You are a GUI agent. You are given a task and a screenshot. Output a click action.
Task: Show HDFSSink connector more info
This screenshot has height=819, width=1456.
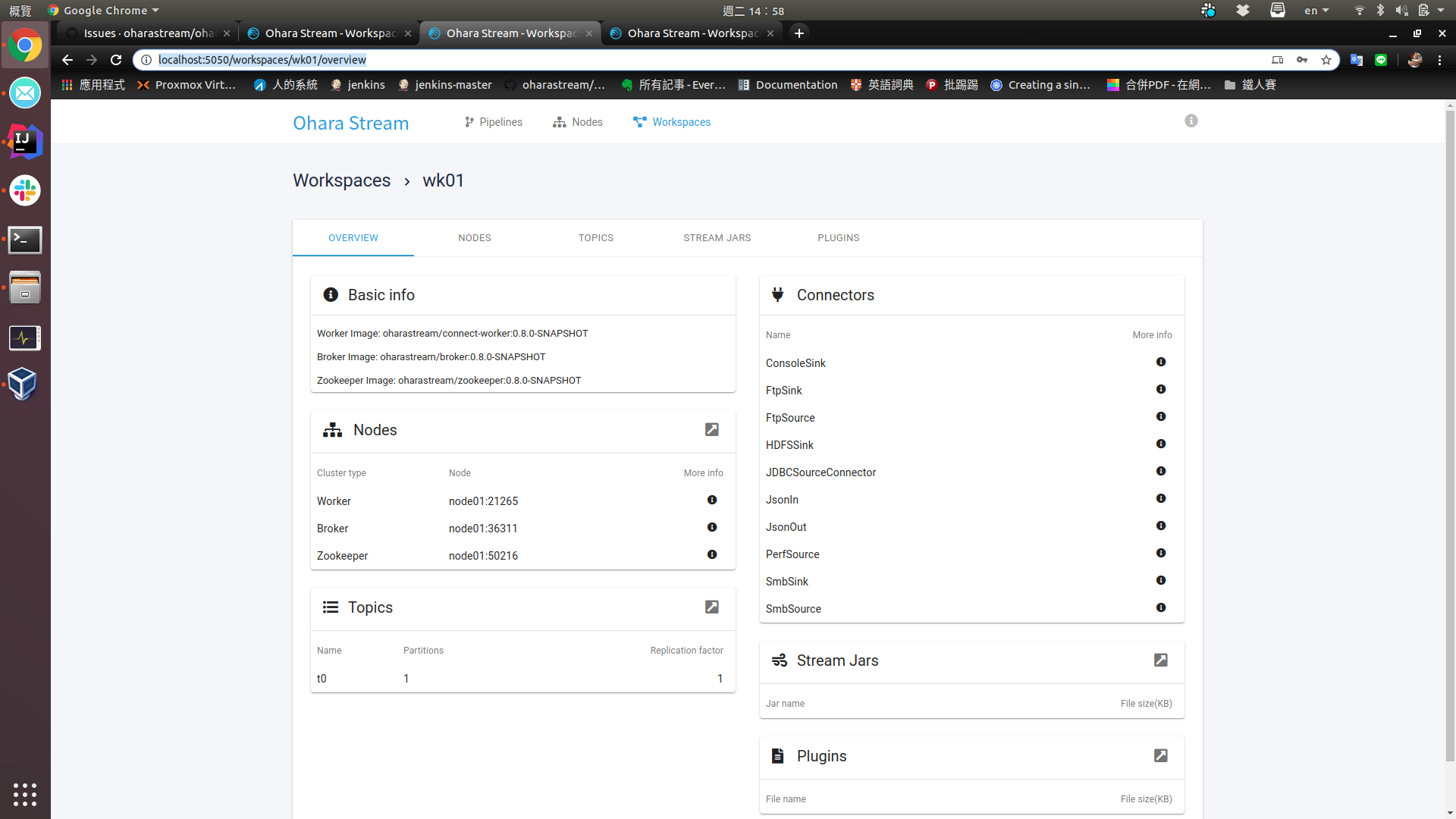[x=1160, y=444]
